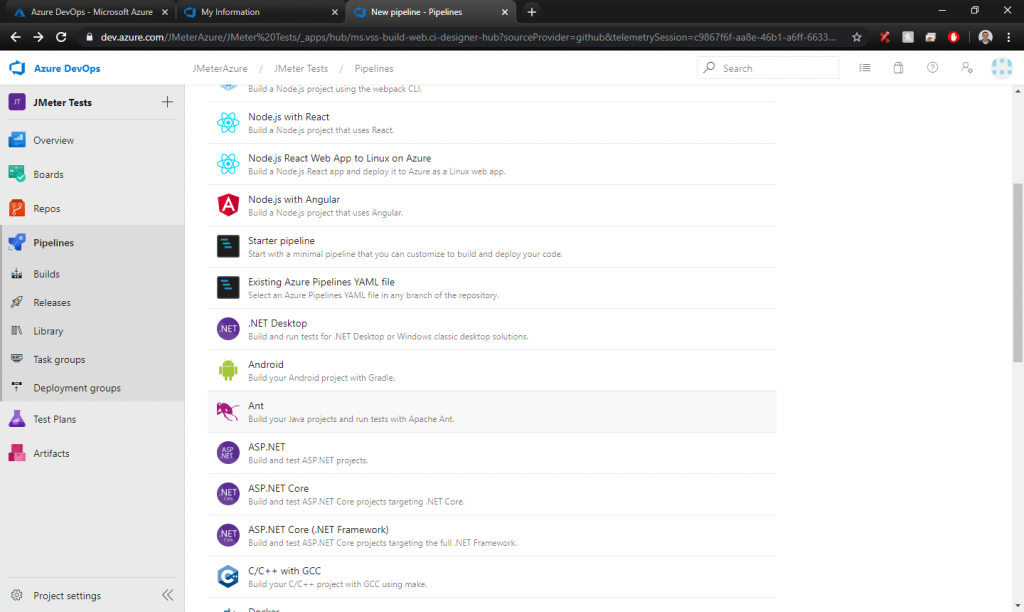Screen dimensions: 1024x612
Task: Close the My Information tab
Action: point(334,12)
